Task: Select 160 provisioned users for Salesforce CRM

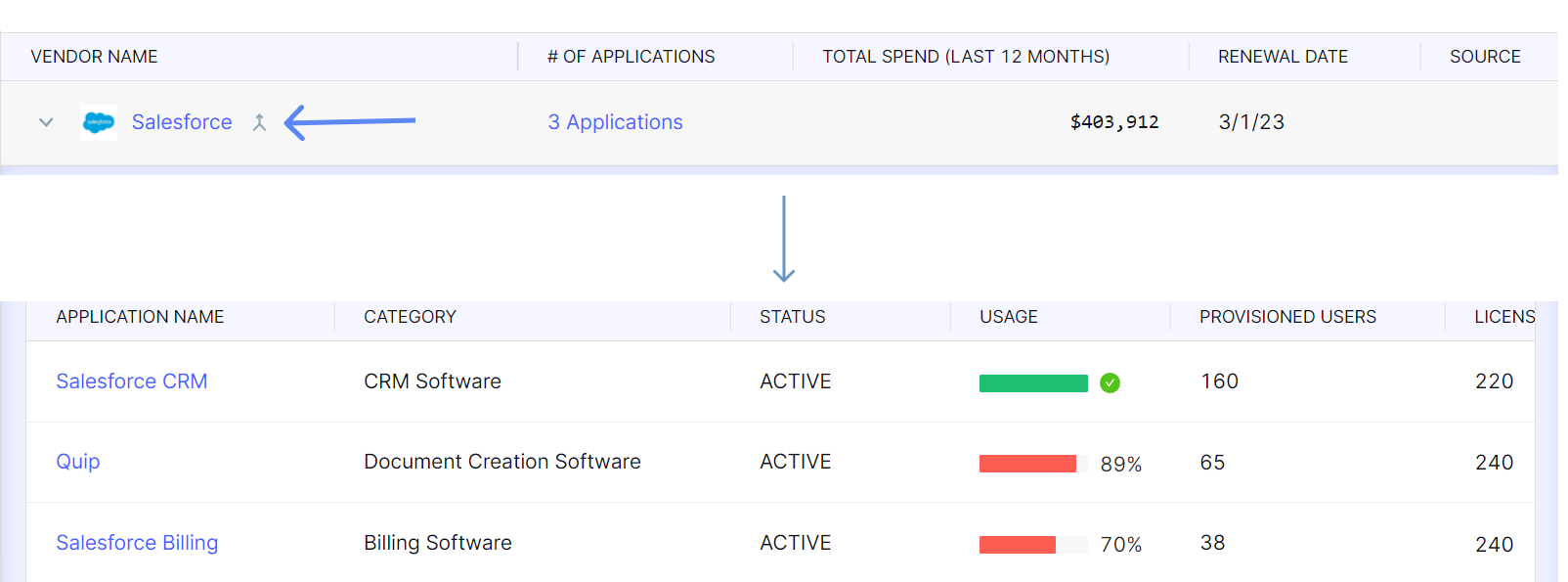Action: pos(1220,381)
